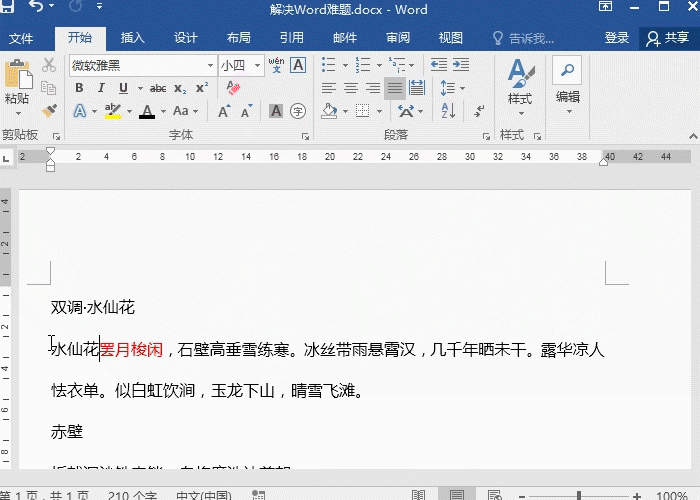Click the tab selector at ruler corner
700x500 pixels.
click(6, 158)
